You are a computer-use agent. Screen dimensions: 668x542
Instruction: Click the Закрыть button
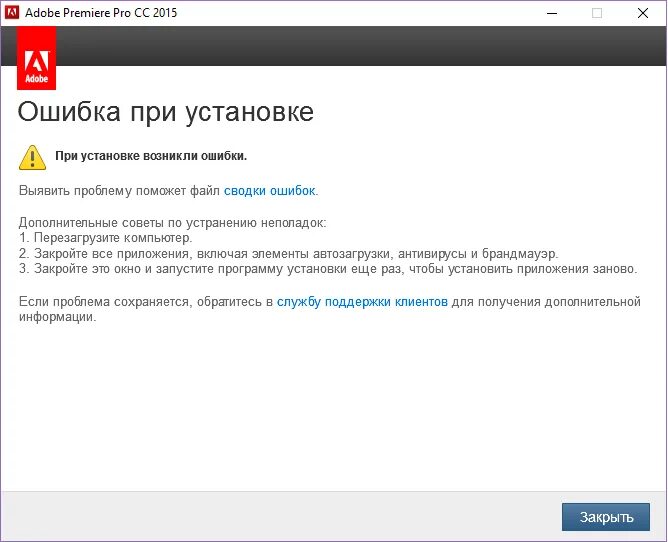pos(605,517)
